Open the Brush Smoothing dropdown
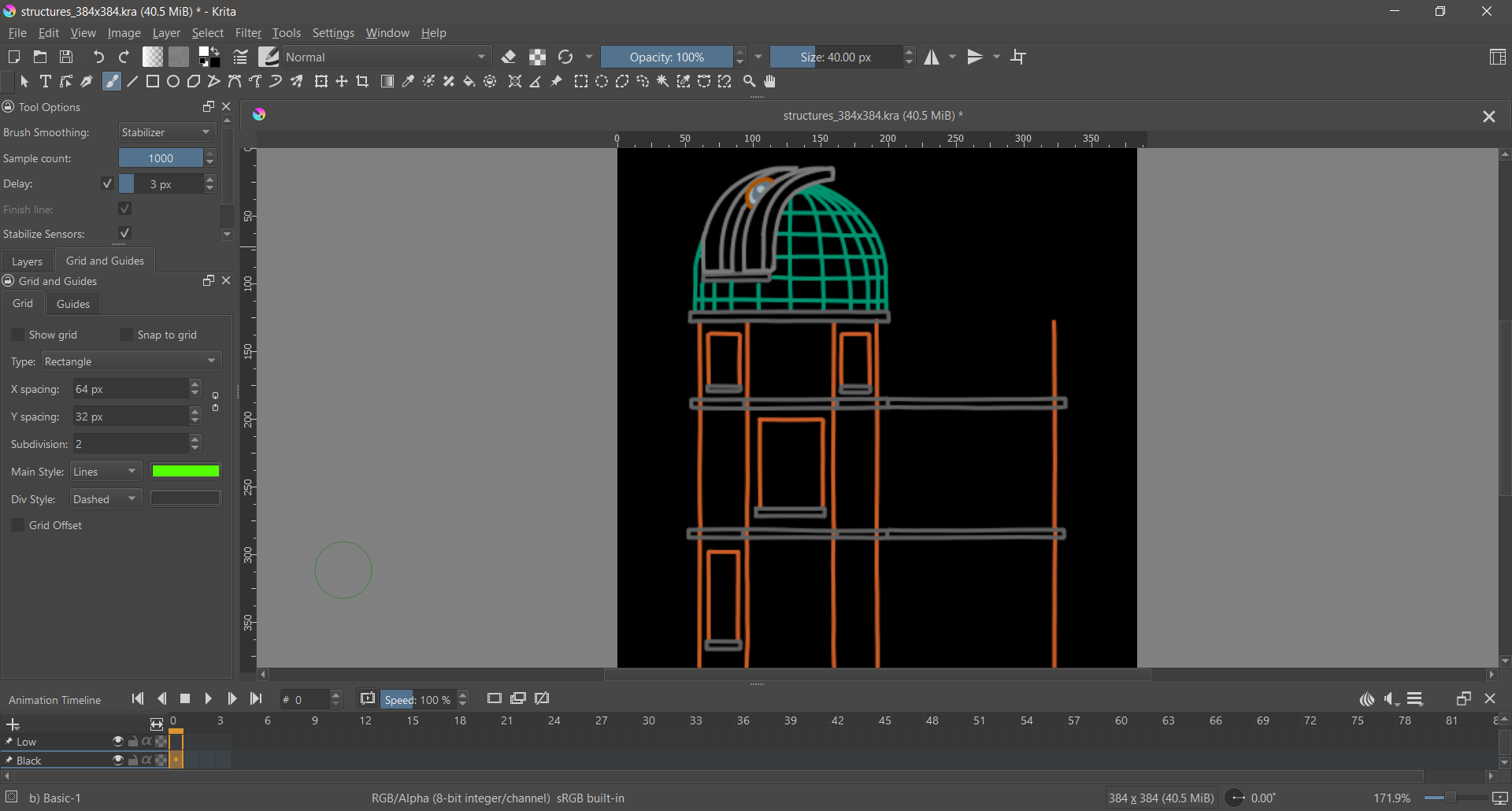This screenshot has width=1512, height=811. point(167,133)
